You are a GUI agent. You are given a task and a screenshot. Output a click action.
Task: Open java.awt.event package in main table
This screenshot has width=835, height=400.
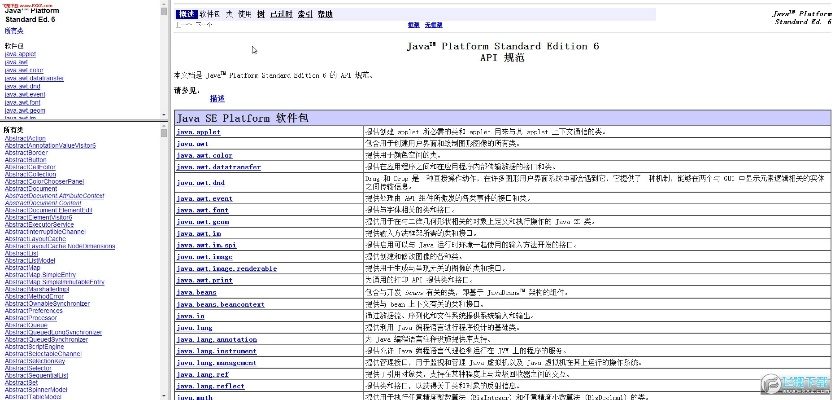click(204, 199)
